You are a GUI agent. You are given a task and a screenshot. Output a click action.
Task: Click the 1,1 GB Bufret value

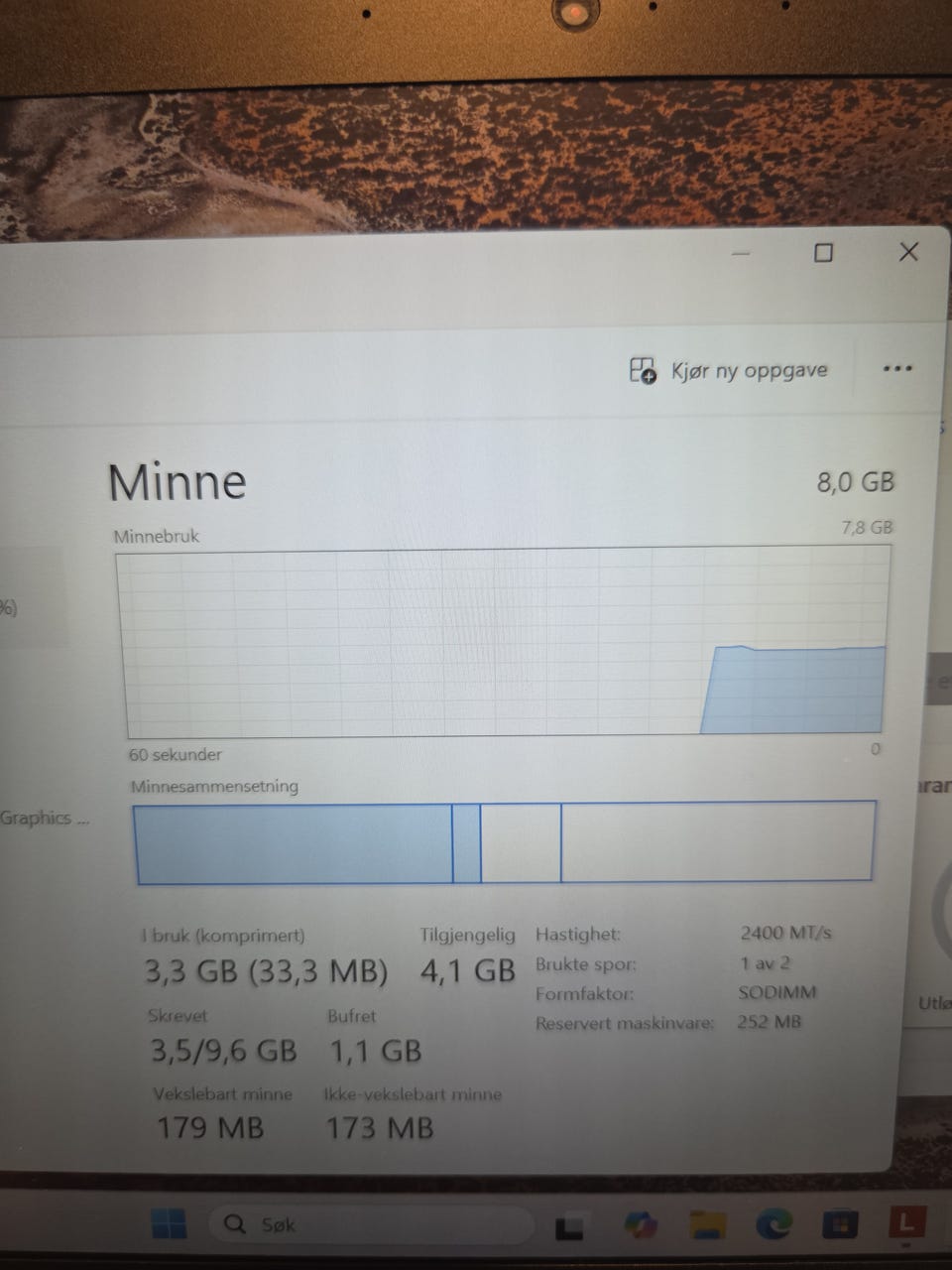(x=376, y=1051)
